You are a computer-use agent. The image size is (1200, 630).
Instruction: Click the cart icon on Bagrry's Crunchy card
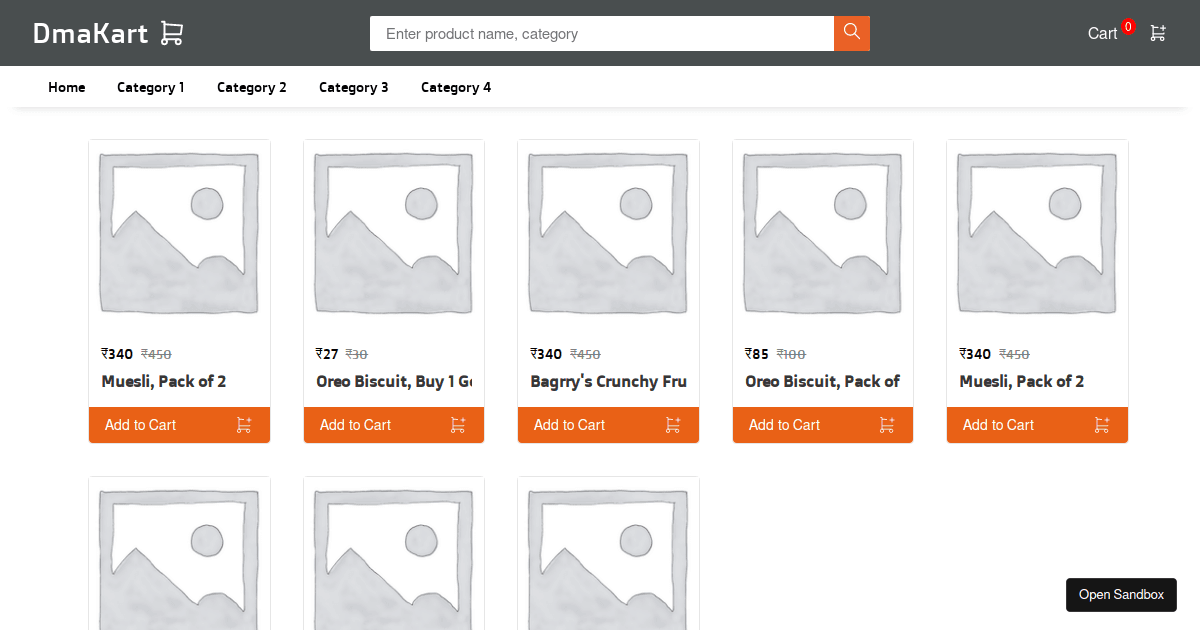(673, 425)
